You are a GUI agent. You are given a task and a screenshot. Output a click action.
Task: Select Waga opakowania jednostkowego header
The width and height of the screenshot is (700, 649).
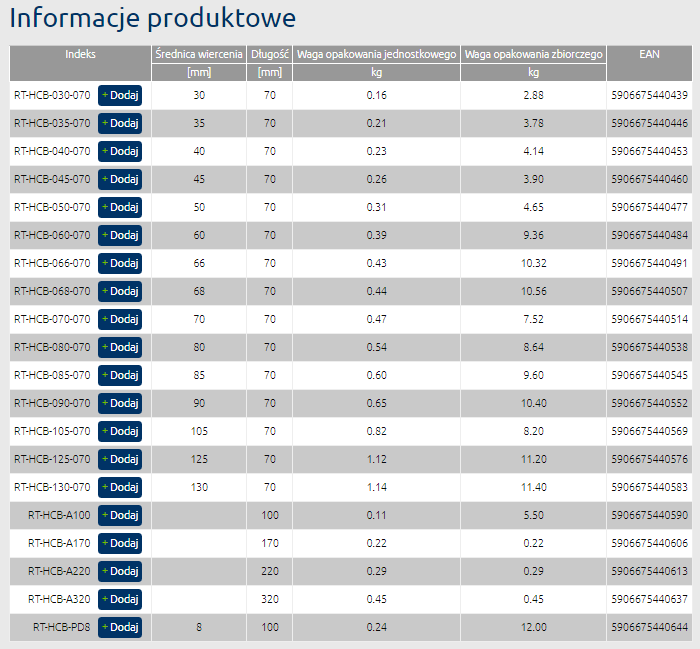(376, 54)
